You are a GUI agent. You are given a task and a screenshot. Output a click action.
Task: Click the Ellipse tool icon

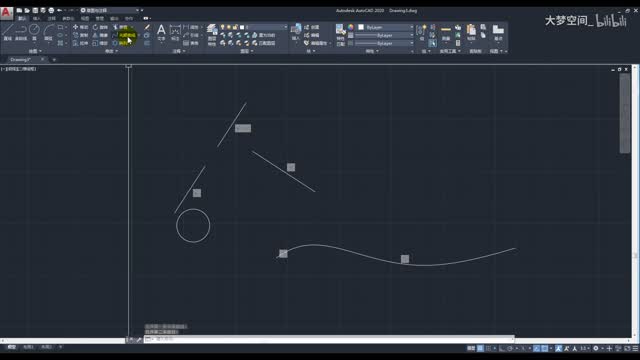(60, 35)
